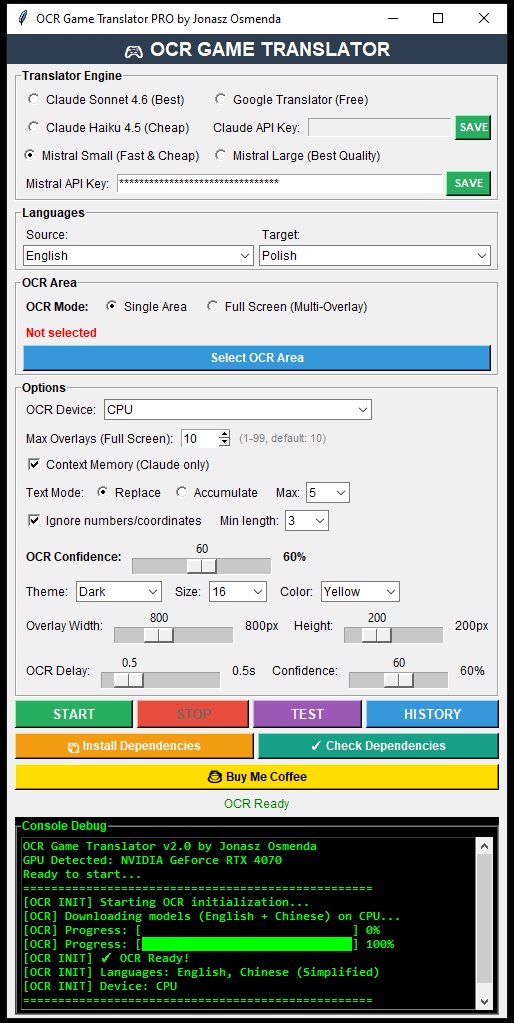
Task: Click the bottom Confidence slider handle
Action: [x=399, y=680]
